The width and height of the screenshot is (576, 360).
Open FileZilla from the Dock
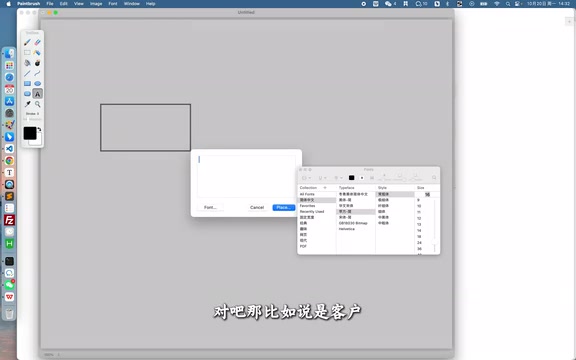10,220
